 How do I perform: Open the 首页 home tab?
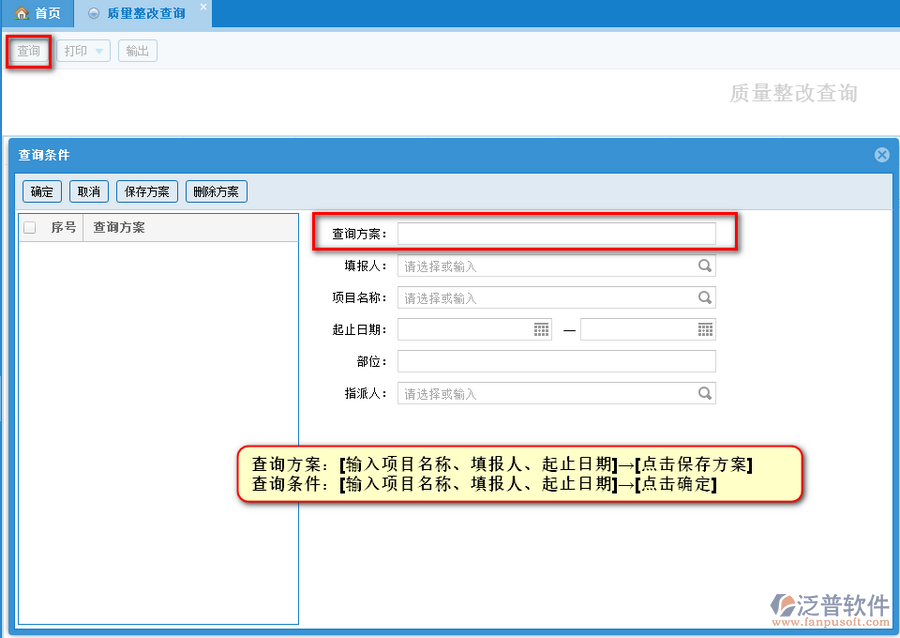click(37, 13)
